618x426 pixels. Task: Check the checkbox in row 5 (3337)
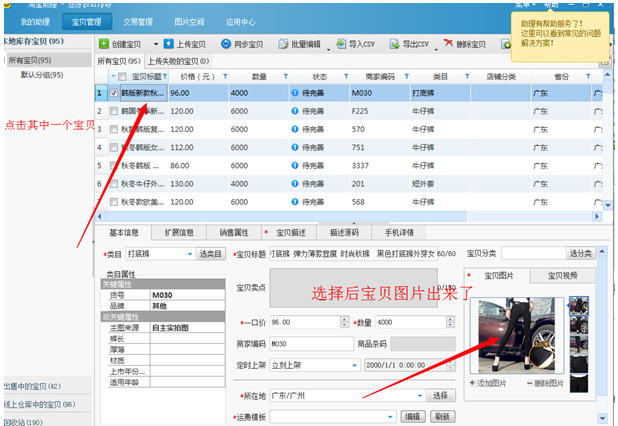coord(114,166)
